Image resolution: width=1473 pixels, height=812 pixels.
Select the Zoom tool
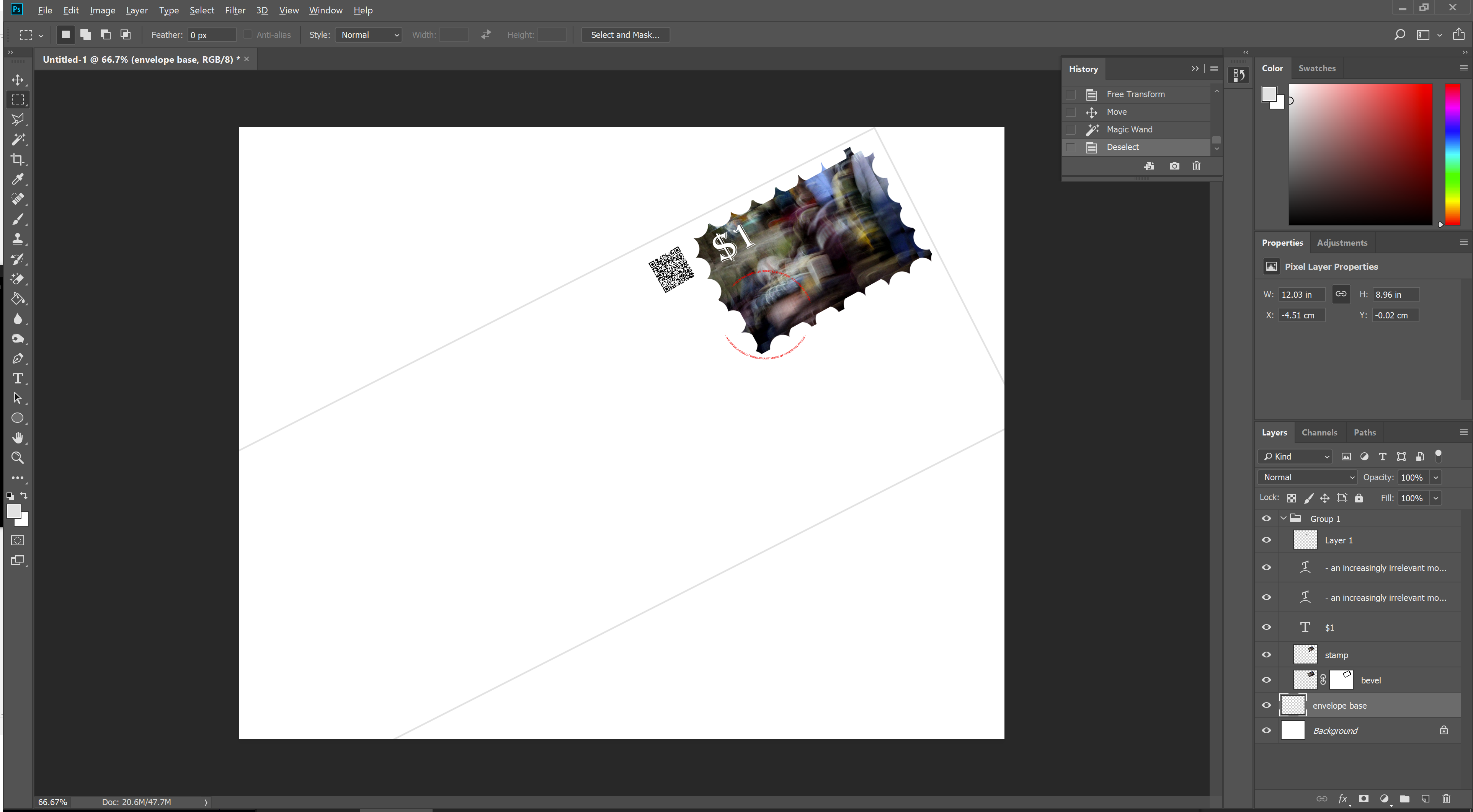(x=18, y=458)
